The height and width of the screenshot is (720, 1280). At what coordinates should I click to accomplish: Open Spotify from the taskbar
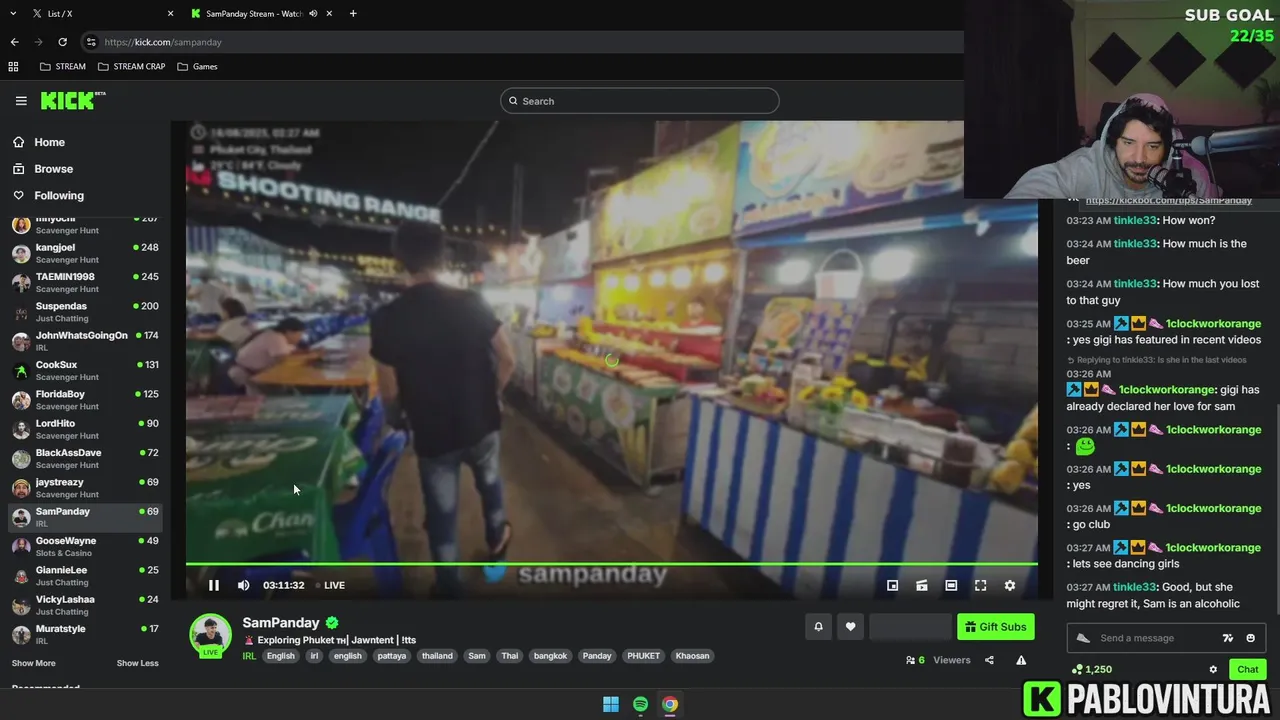(640, 704)
